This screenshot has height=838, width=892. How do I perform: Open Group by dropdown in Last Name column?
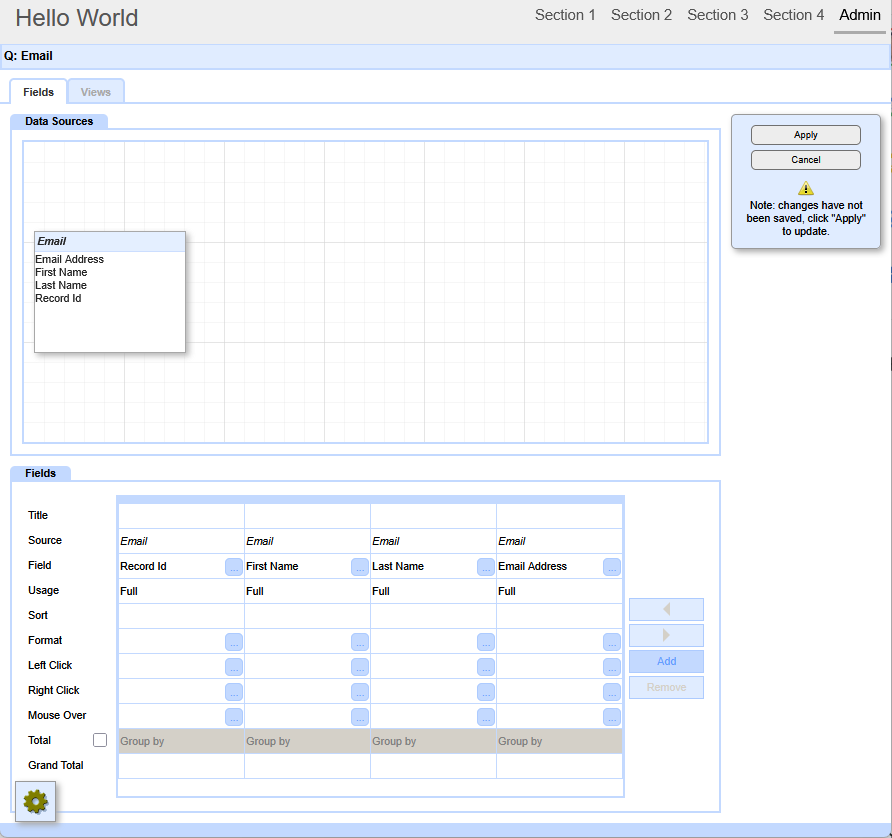pos(433,741)
